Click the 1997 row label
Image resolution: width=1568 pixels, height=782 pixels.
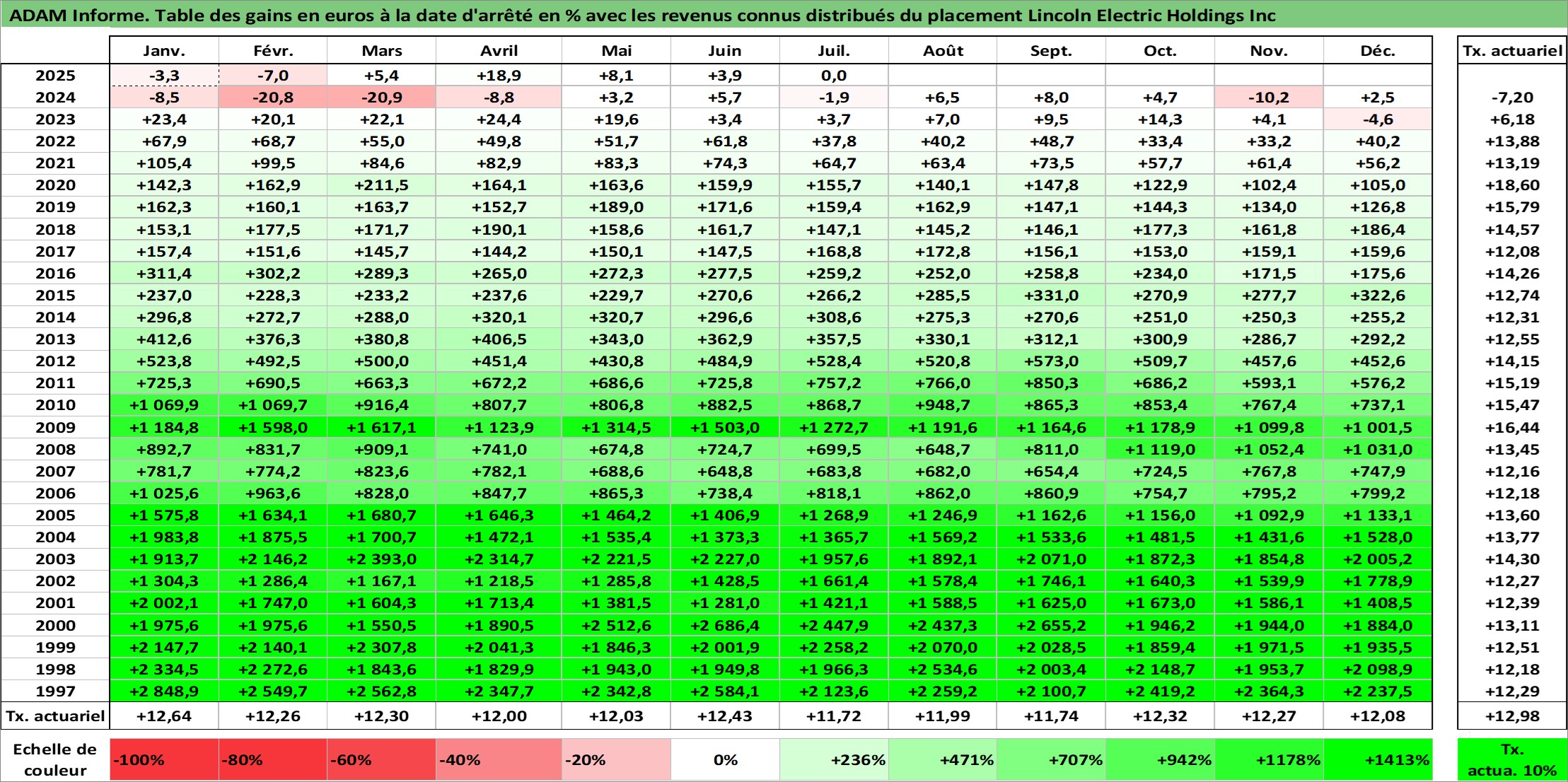[55, 691]
